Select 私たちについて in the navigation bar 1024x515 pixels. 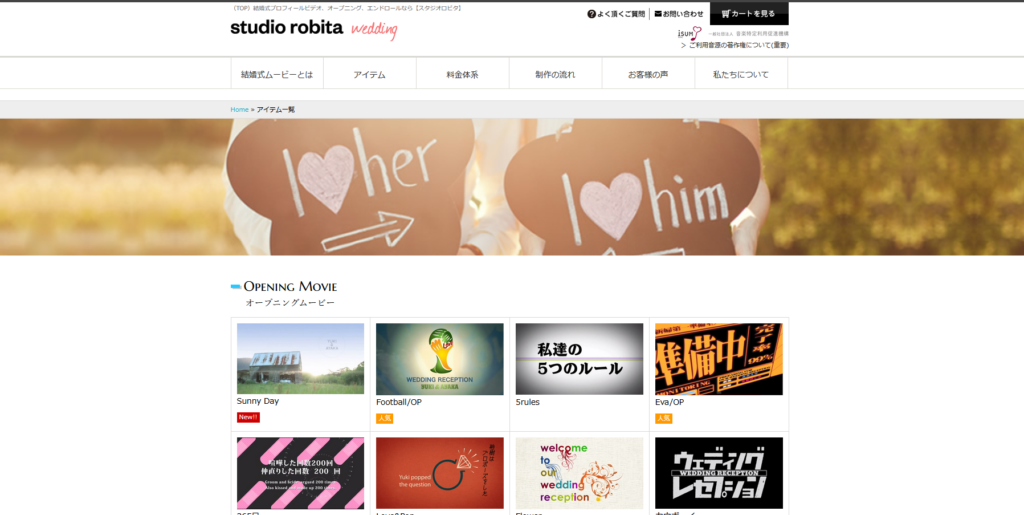click(x=741, y=74)
